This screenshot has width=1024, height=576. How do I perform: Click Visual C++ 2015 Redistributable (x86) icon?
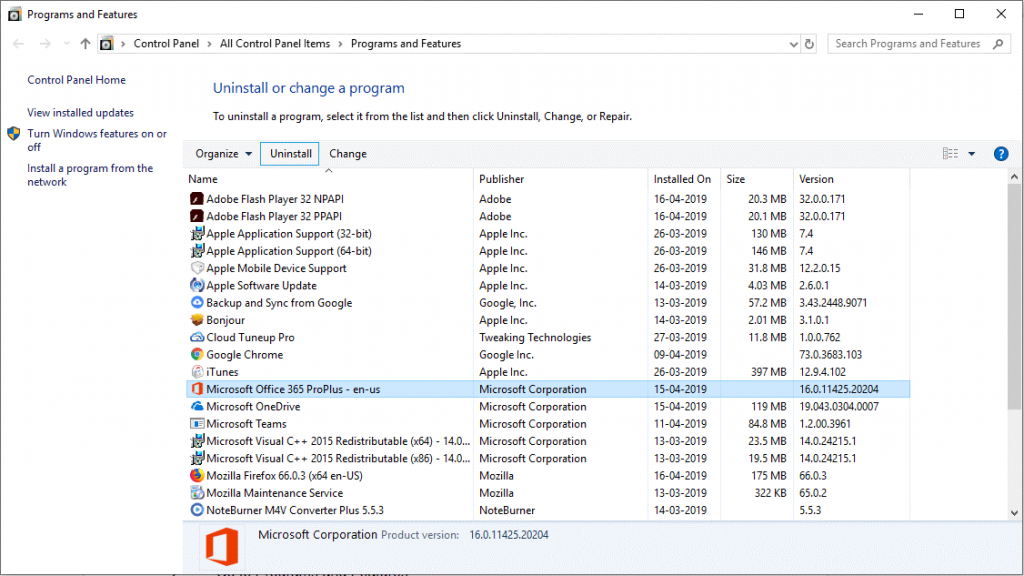[197, 458]
